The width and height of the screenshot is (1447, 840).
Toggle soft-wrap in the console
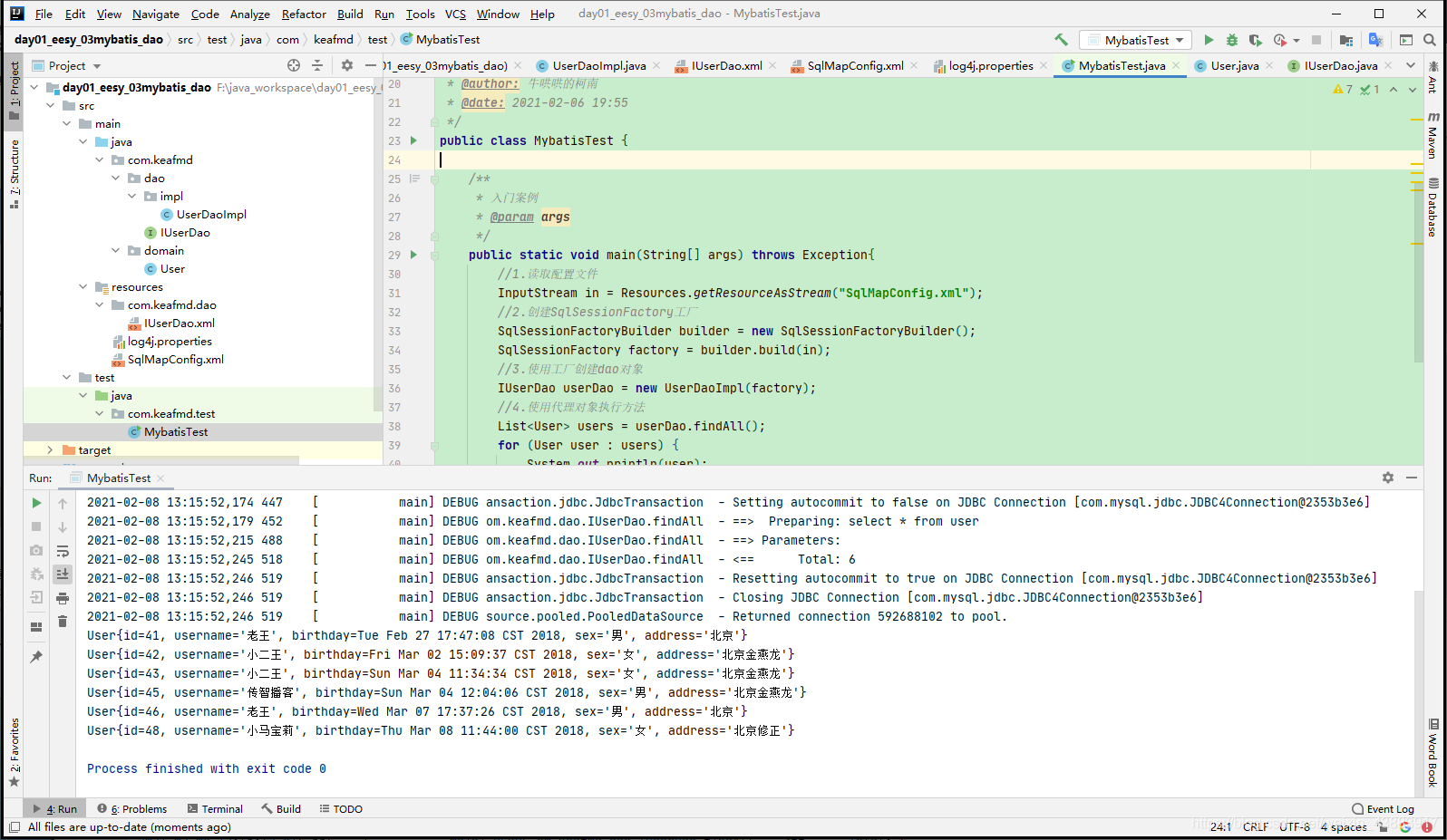point(63,550)
